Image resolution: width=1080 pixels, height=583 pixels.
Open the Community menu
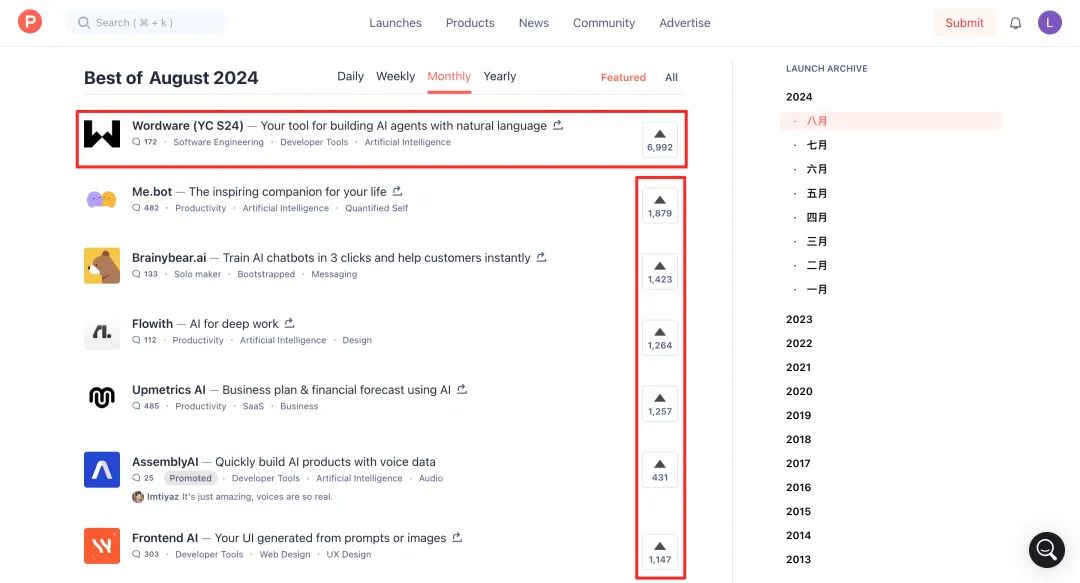click(x=604, y=23)
